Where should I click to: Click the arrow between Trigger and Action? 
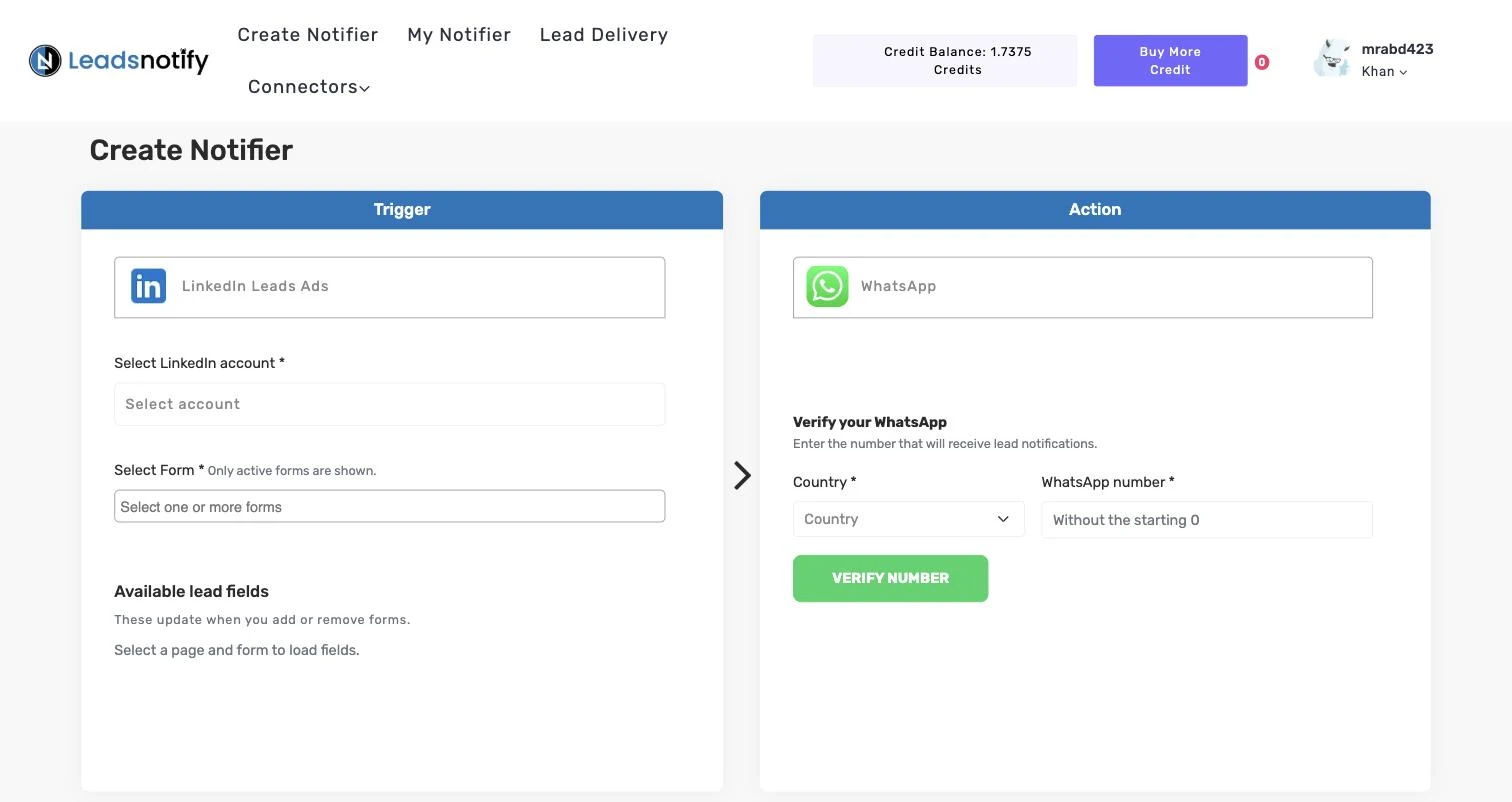(742, 475)
